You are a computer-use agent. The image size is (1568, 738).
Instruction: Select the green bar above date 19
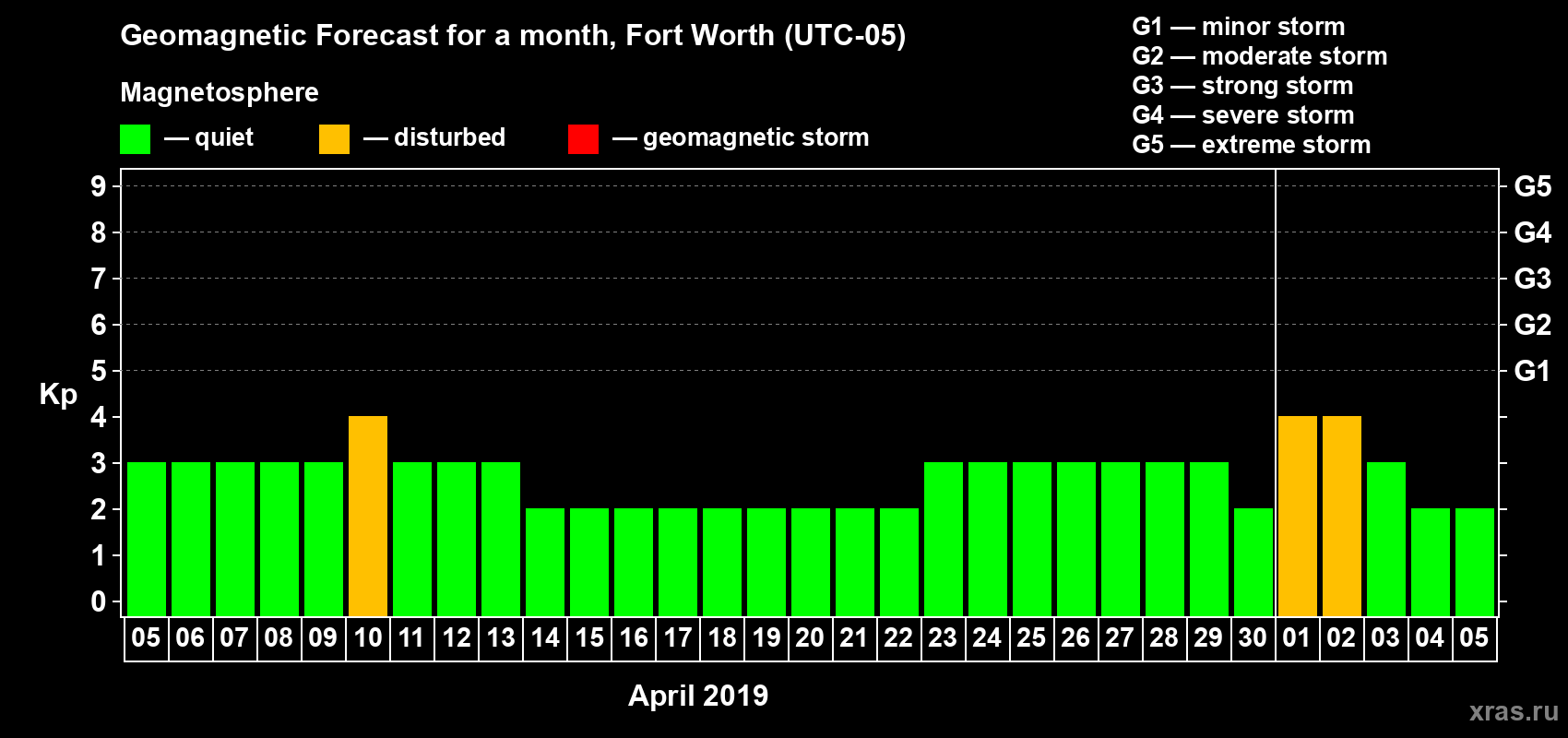(766, 562)
